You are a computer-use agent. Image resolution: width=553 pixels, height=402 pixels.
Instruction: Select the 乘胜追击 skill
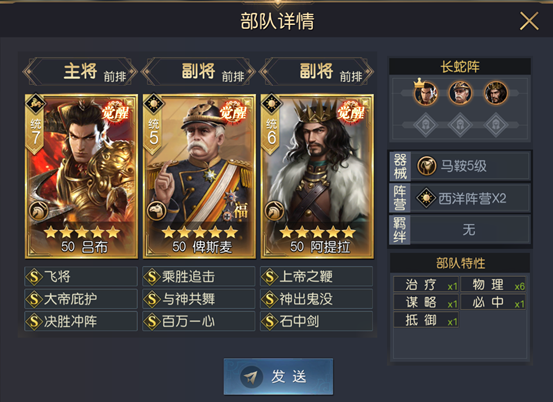point(199,276)
